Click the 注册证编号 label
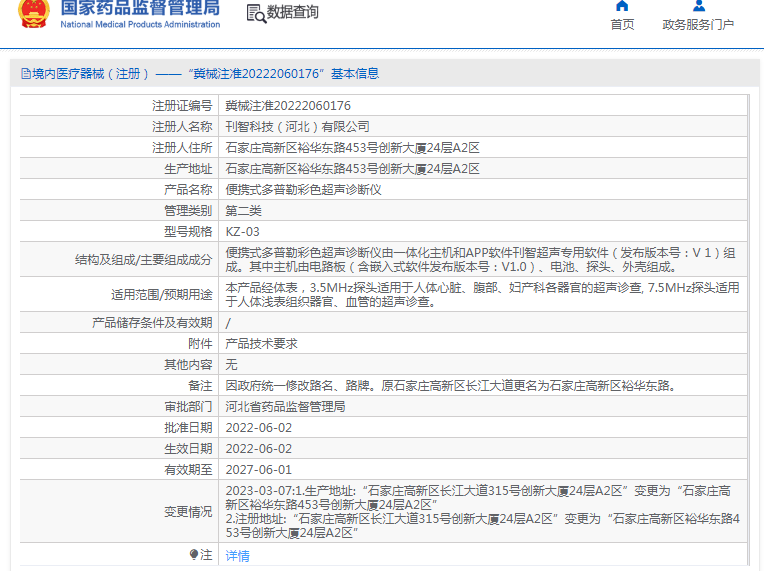Viewport: 764px width, 571px height. pyautogui.click(x=182, y=106)
